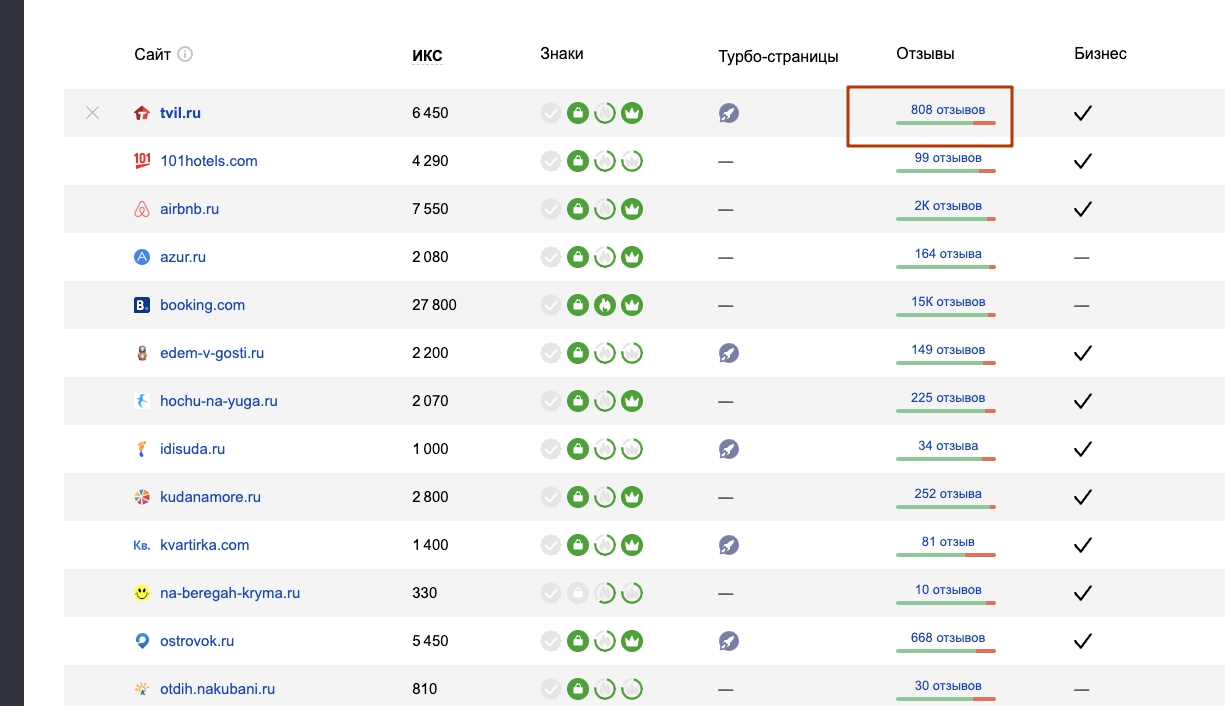The image size is (1225, 706).
Task: Click the Бизнес checkmark for 101hotels.com
Action: (x=1081, y=161)
